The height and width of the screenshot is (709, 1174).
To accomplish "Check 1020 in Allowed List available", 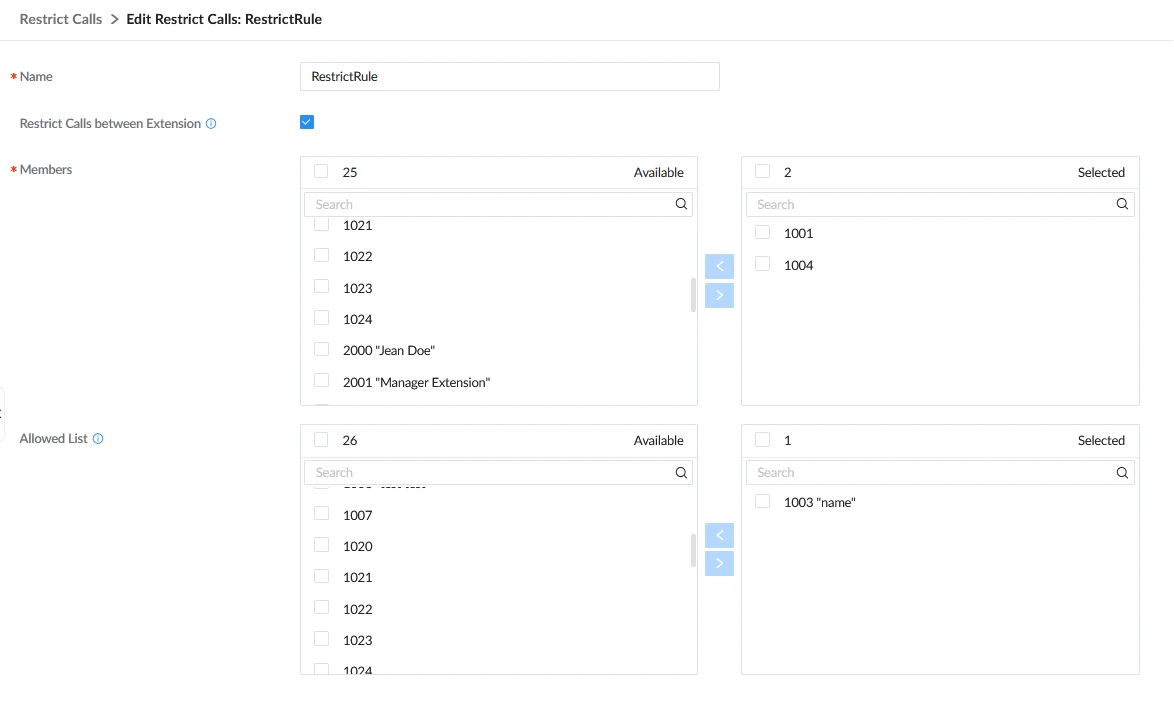I will 321,545.
